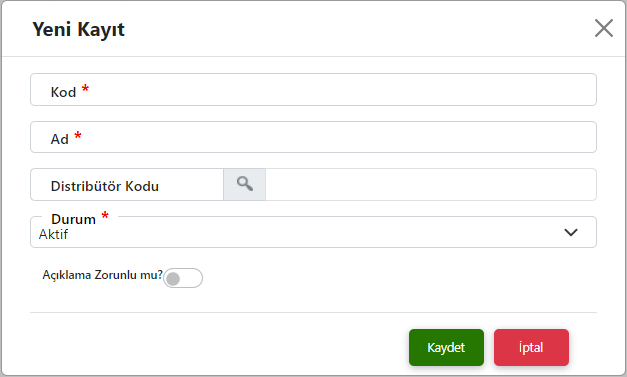Screen dimensions: 627x377
Task: Click the empty field right of the search icon
Action: tap(431, 184)
